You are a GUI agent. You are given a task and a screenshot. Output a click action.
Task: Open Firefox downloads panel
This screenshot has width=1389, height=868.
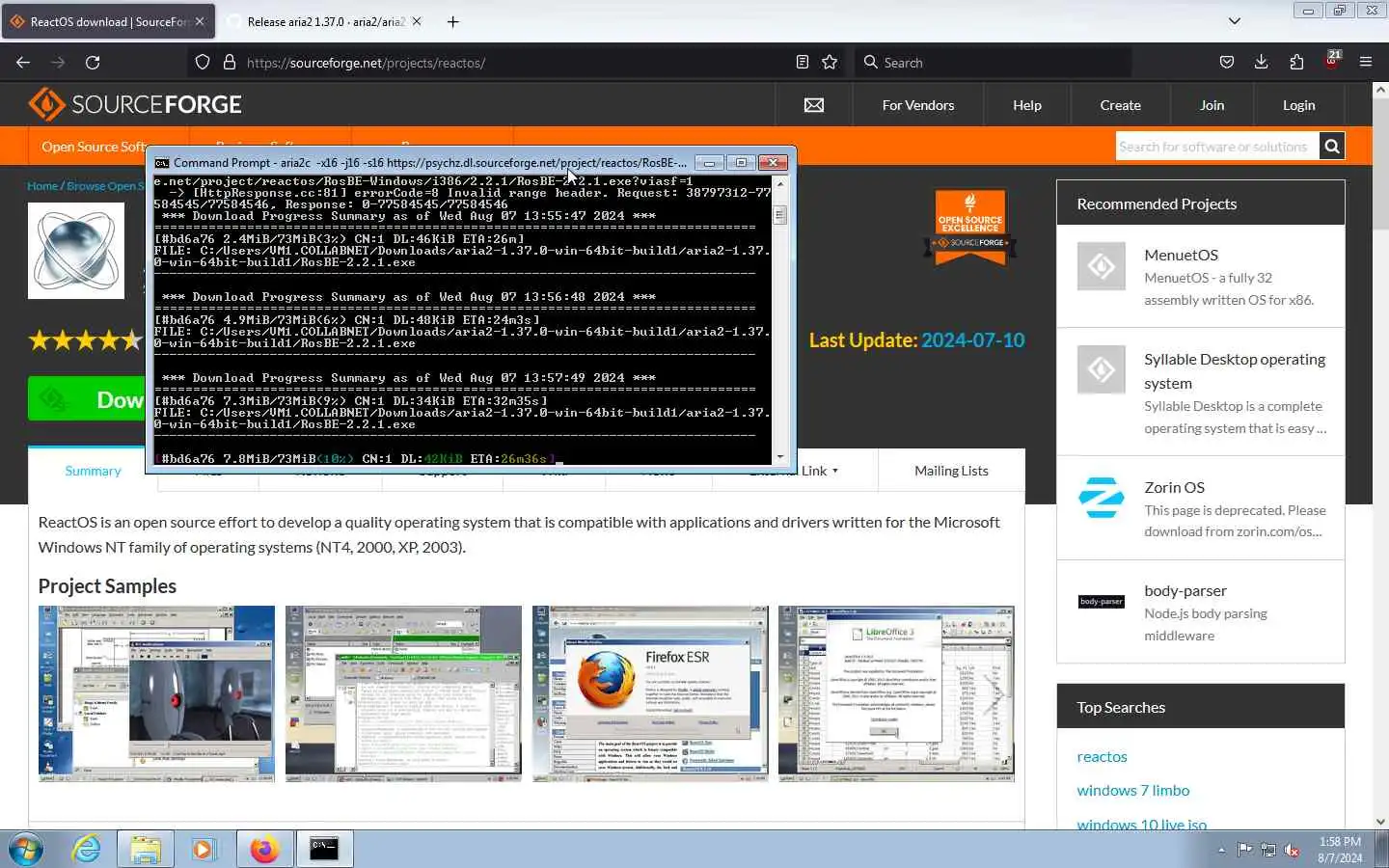(1262, 62)
